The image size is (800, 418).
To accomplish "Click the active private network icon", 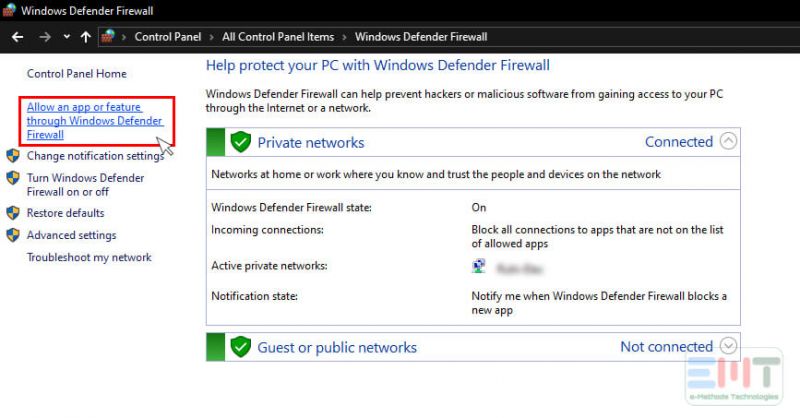I will click(x=480, y=267).
